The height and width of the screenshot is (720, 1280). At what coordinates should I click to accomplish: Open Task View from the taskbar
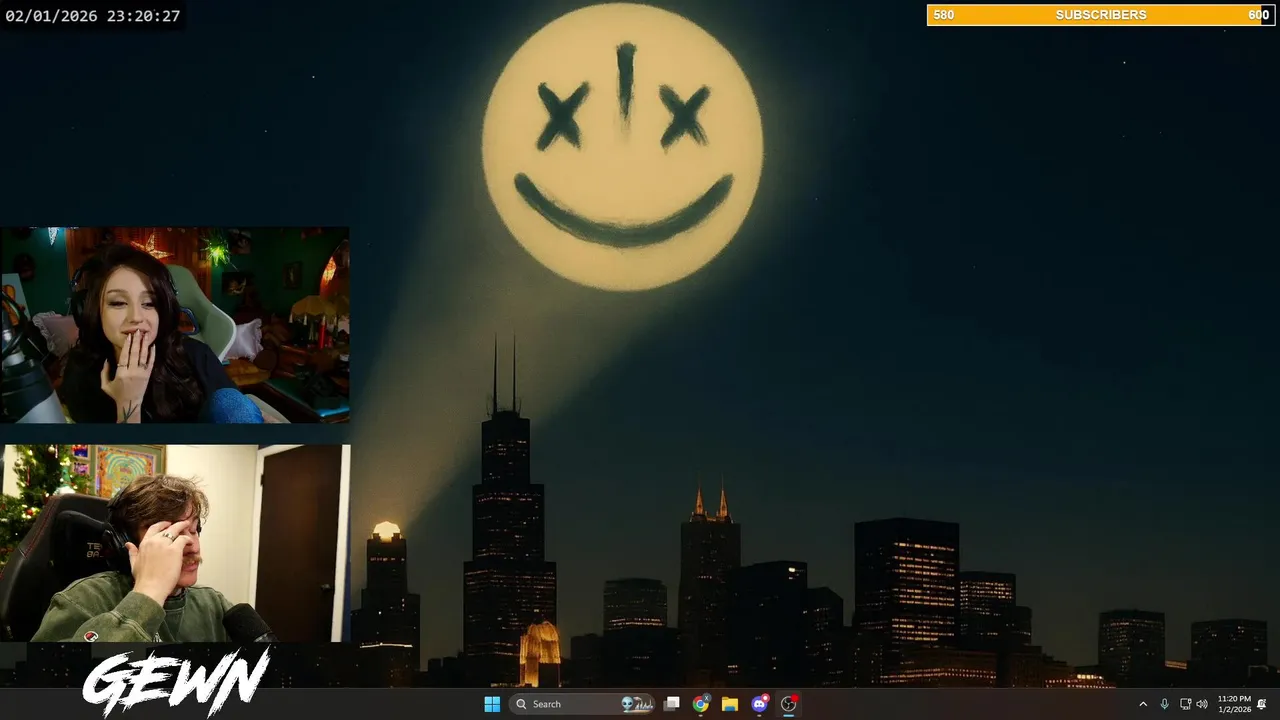(x=672, y=704)
